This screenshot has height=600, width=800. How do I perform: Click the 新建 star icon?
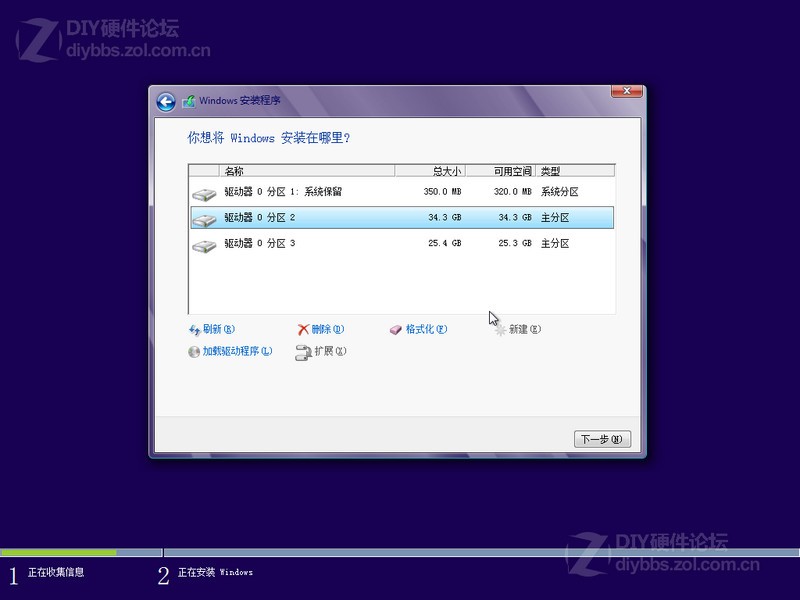[x=501, y=330]
